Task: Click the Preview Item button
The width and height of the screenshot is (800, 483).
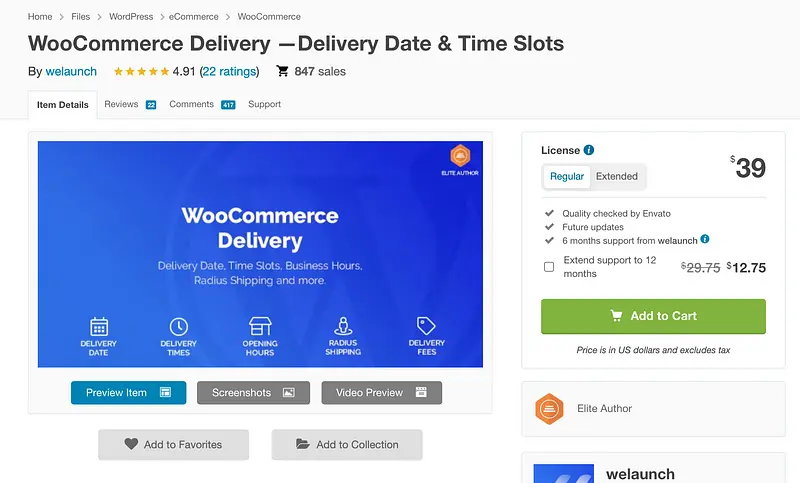Action: (x=128, y=393)
